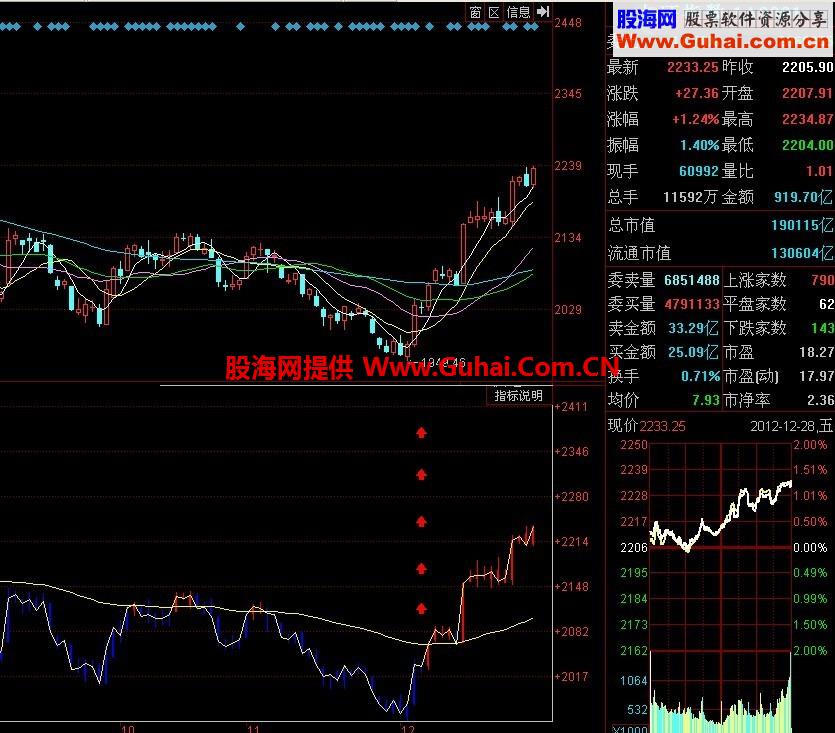Click the 最低 low value 2204.00
The width and height of the screenshot is (835, 733).
(x=807, y=145)
